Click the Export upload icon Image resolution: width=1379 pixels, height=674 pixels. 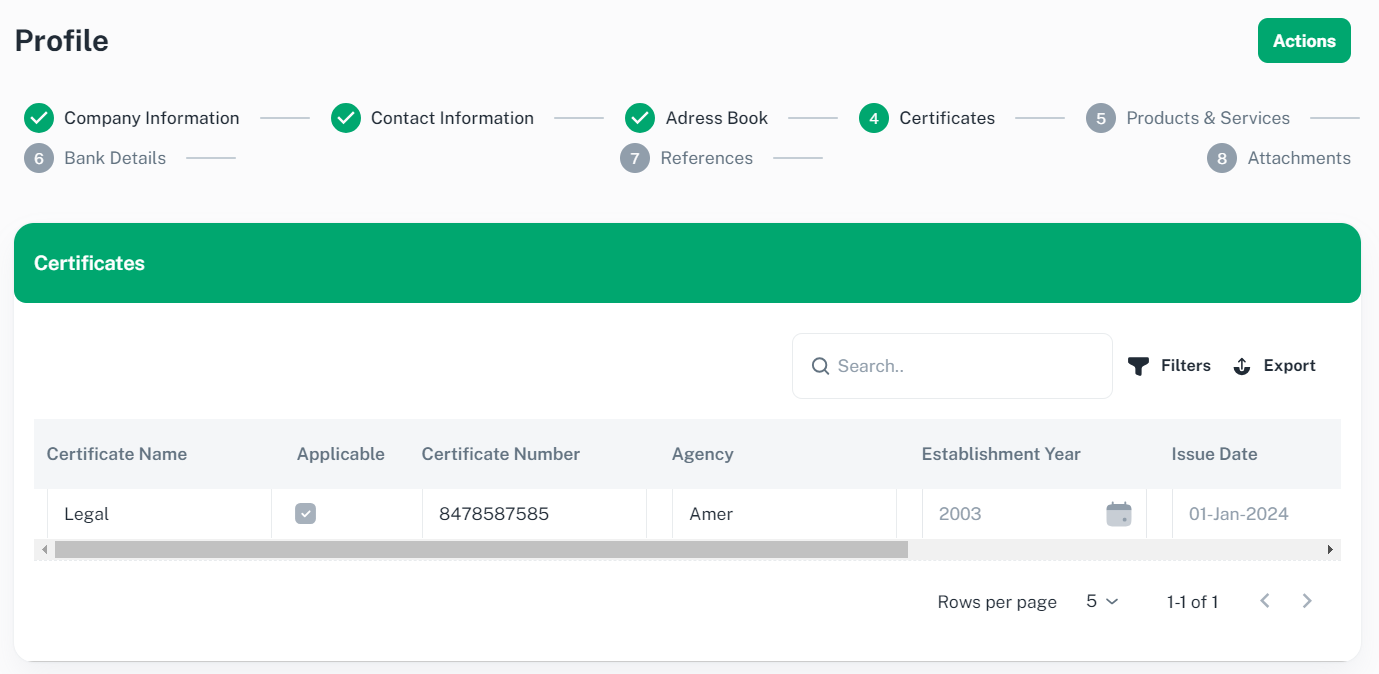(1242, 366)
